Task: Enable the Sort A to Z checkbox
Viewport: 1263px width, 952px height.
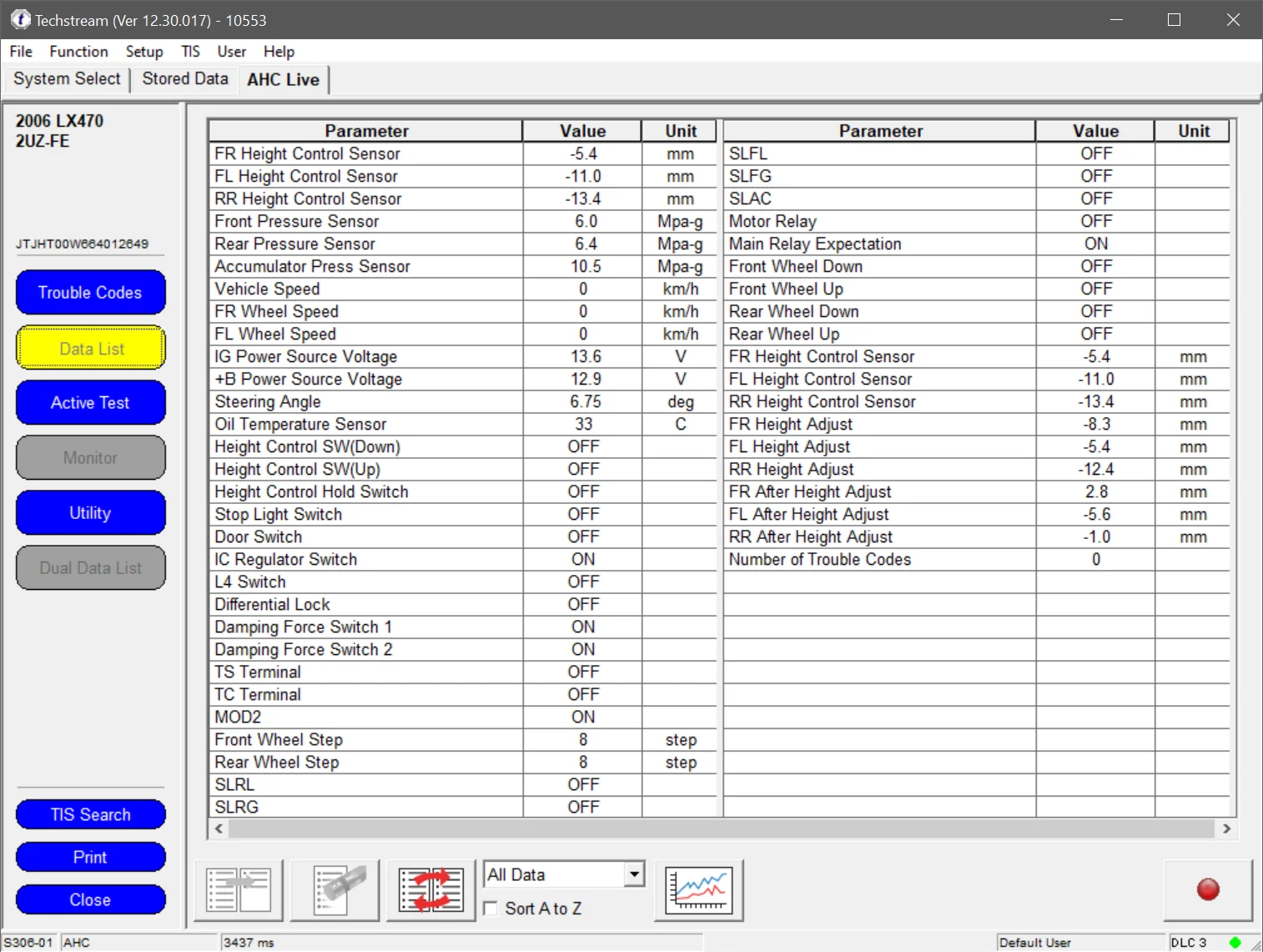Action: (x=491, y=909)
